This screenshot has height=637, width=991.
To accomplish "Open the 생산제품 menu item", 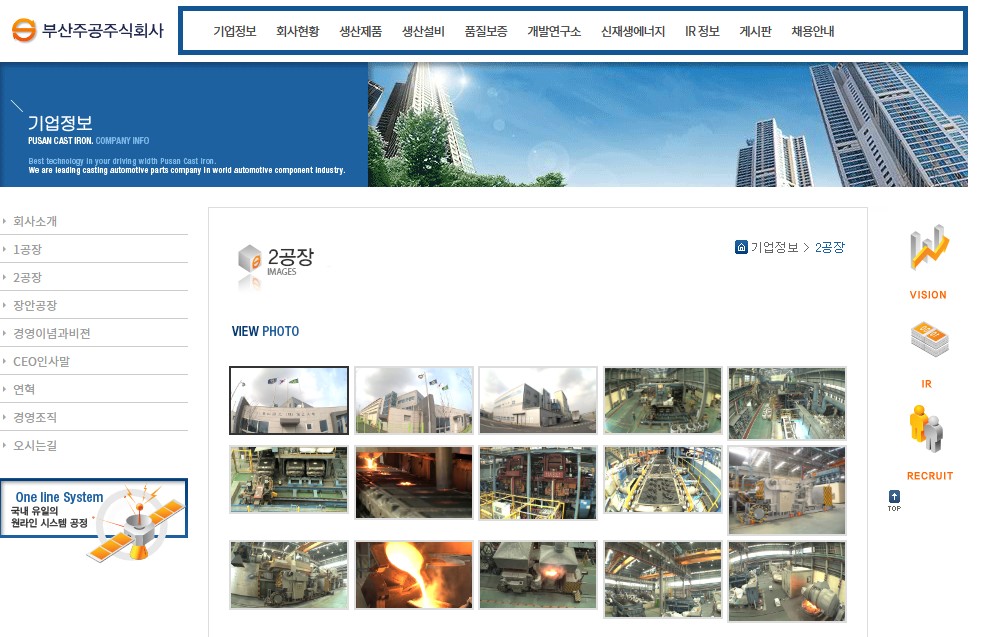I will 360,31.
